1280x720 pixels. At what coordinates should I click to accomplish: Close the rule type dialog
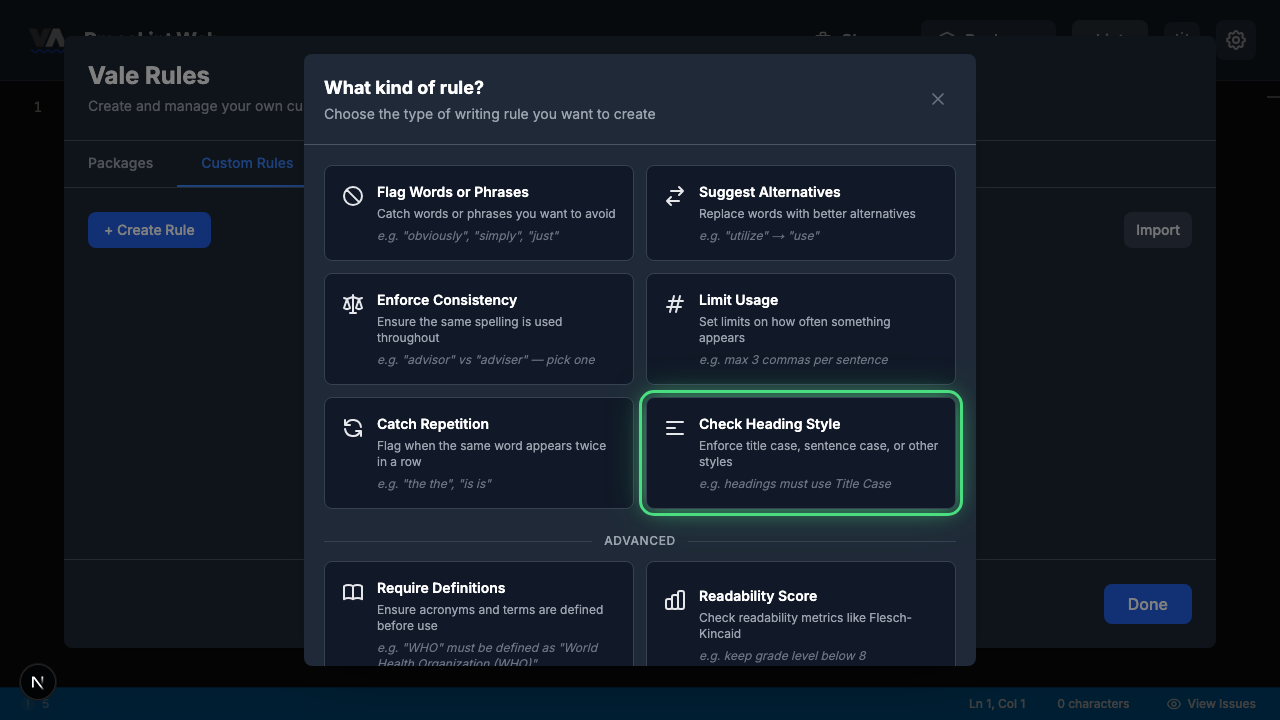938,99
